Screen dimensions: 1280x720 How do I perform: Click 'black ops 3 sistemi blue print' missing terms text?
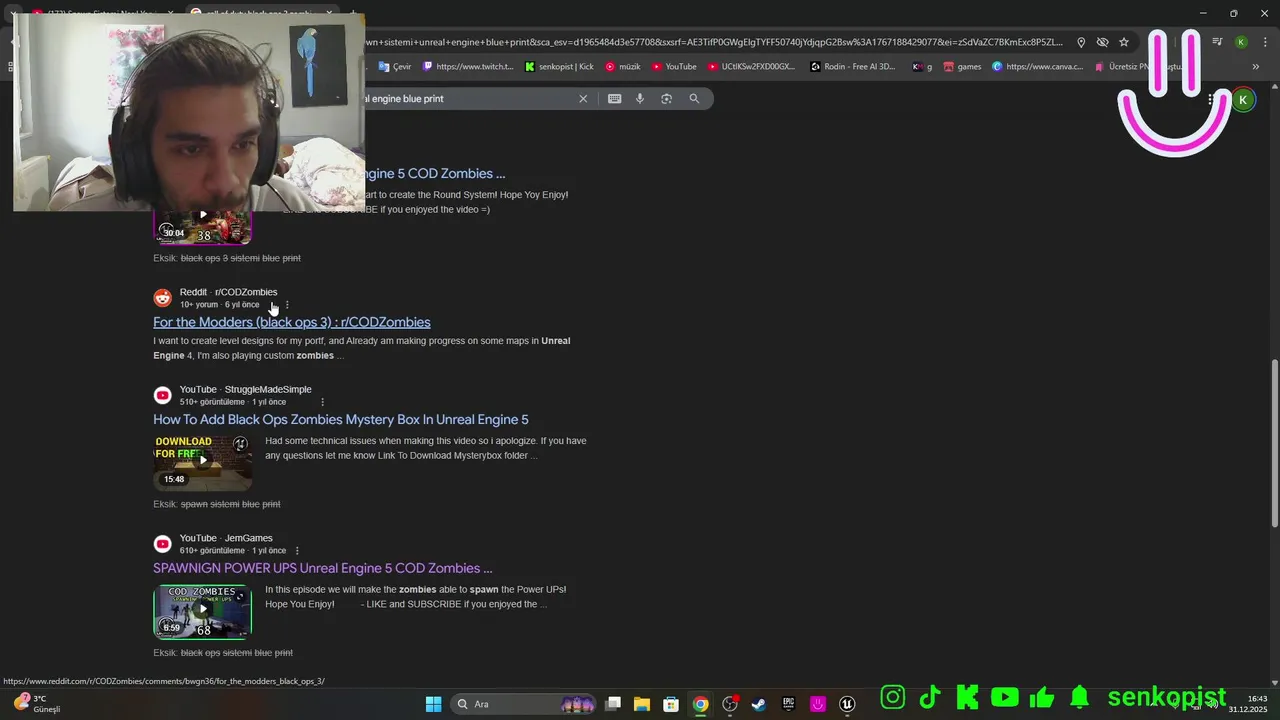point(241,258)
